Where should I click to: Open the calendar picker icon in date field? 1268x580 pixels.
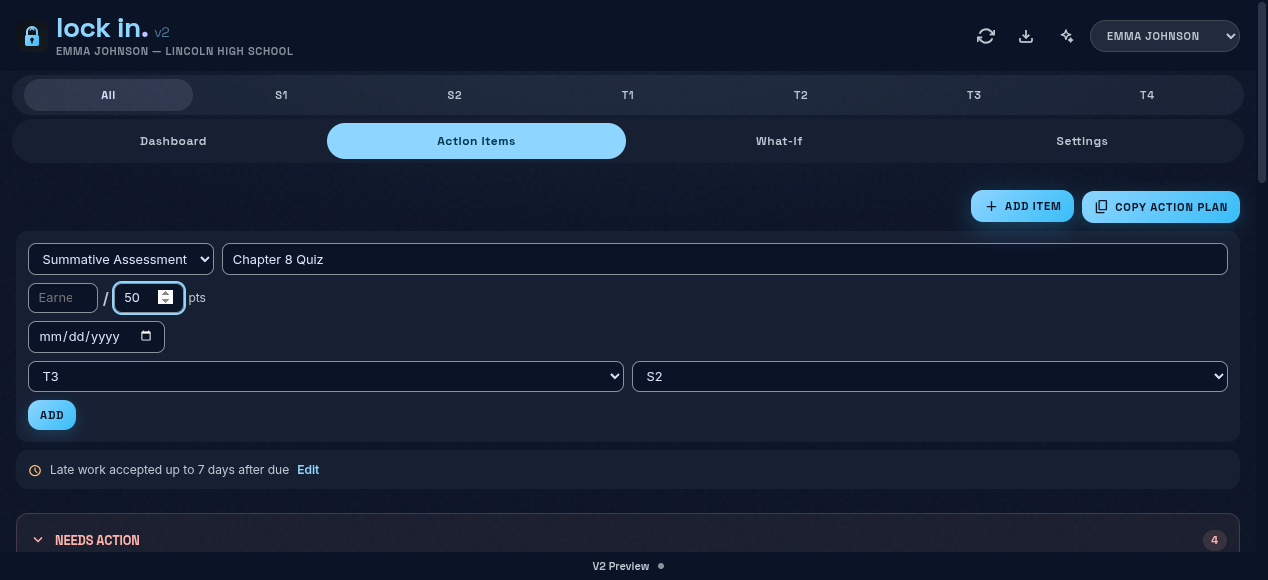(146, 336)
